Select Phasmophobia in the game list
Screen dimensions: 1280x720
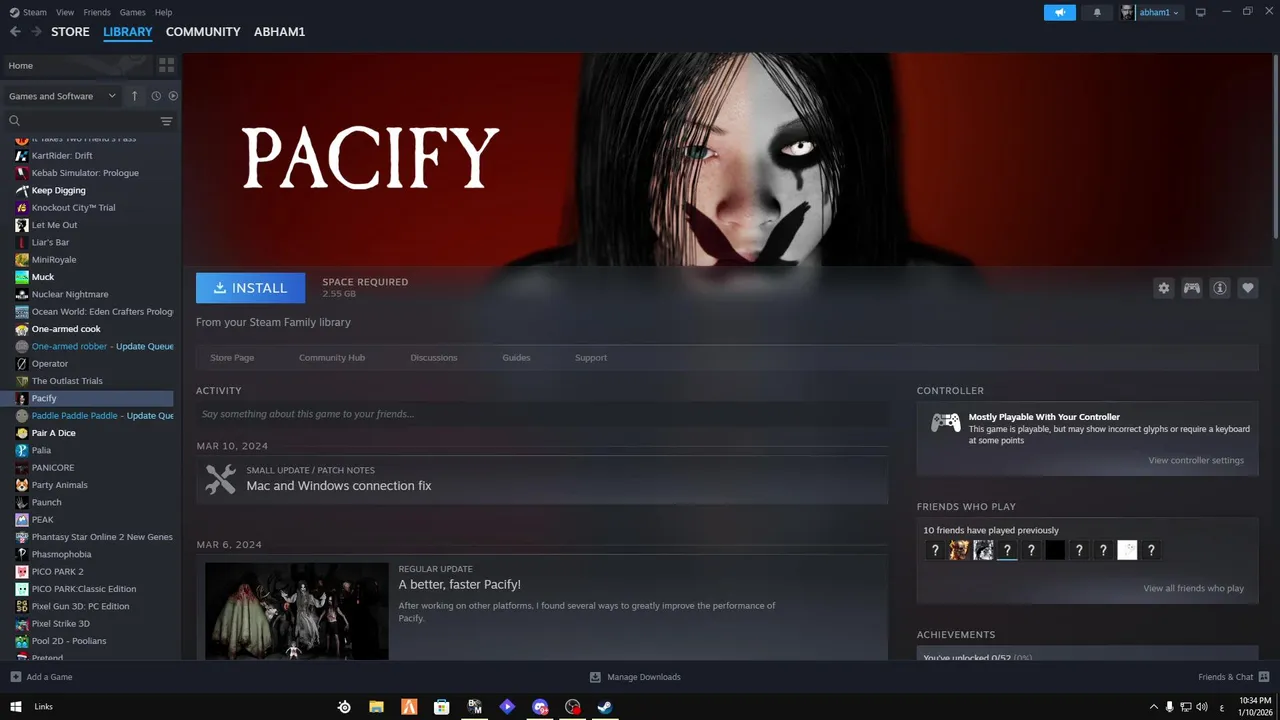[x=61, y=554]
